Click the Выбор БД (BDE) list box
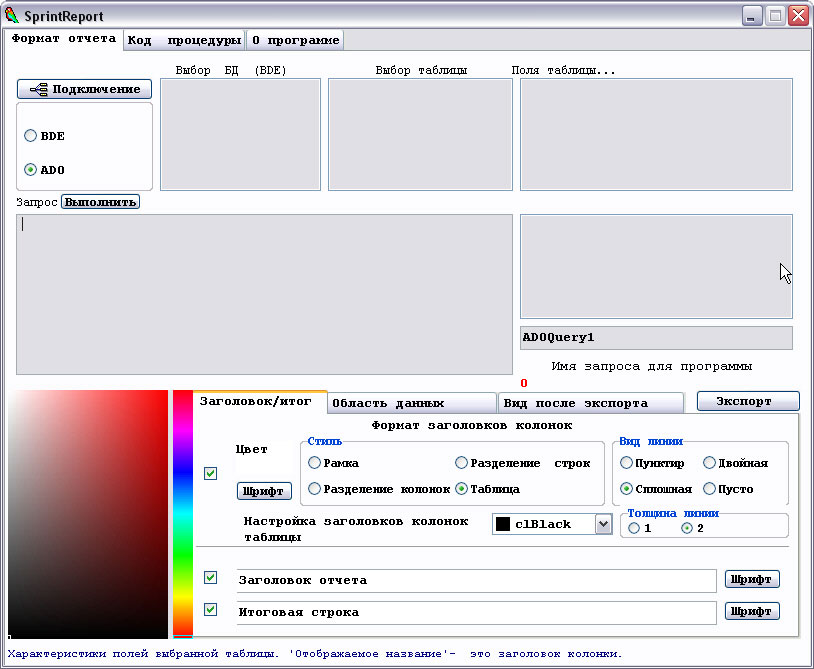Viewport: 814px width, 669px height. pyautogui.click(x=240, y=134)
